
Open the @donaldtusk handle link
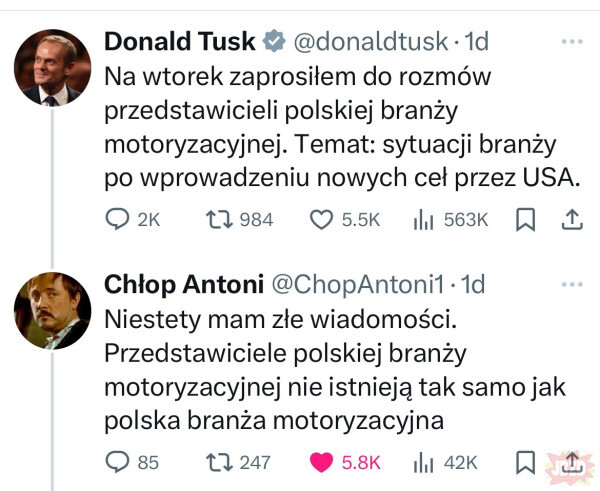pos(367,42)
